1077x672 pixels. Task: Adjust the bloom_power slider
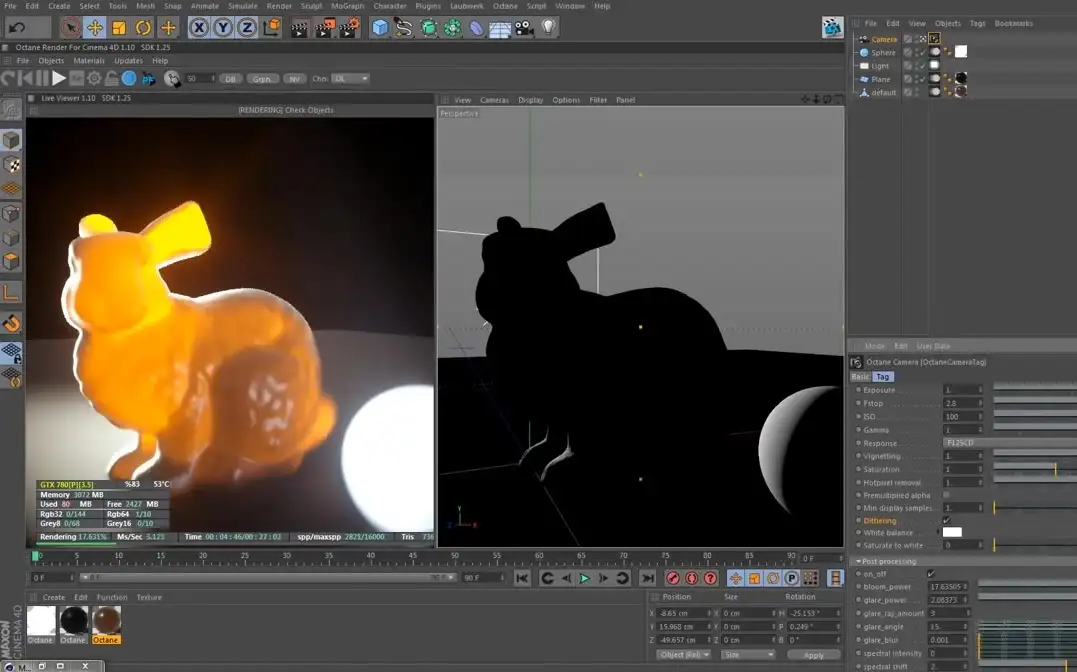point(1027,586)
